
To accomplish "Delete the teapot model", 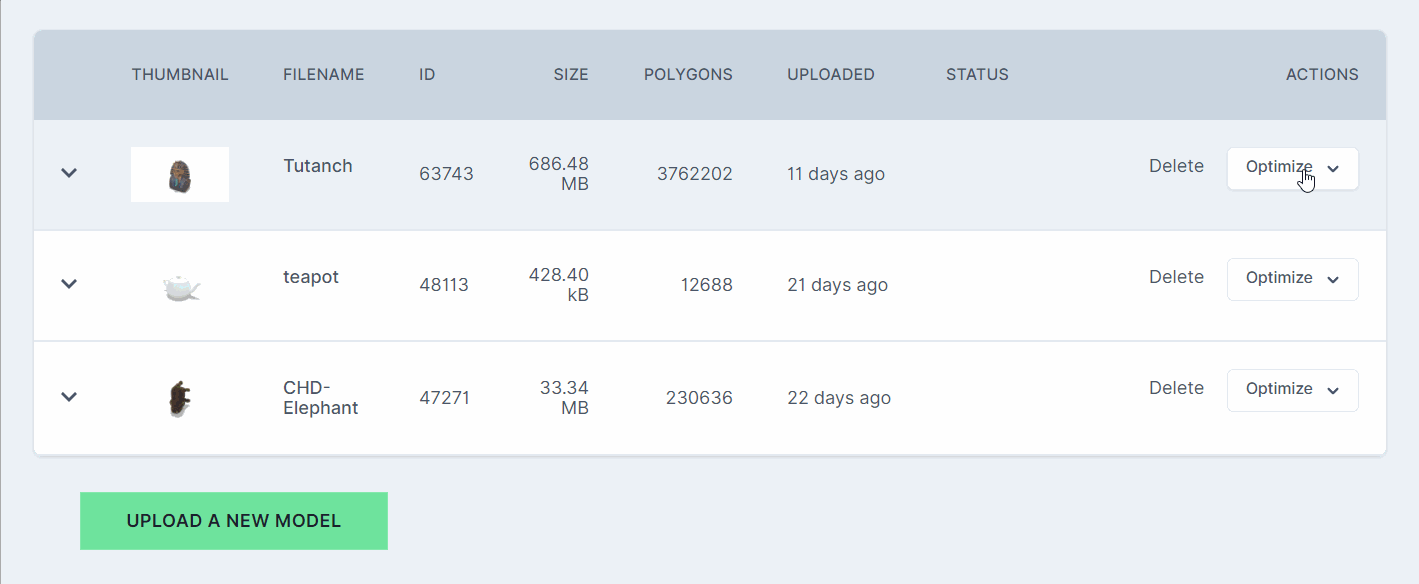I will tap(1176, 277).
